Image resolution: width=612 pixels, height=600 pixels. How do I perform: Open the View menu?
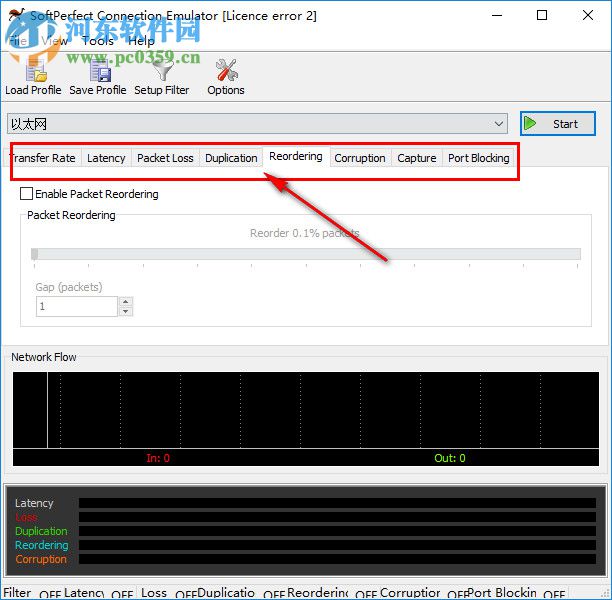55,41
